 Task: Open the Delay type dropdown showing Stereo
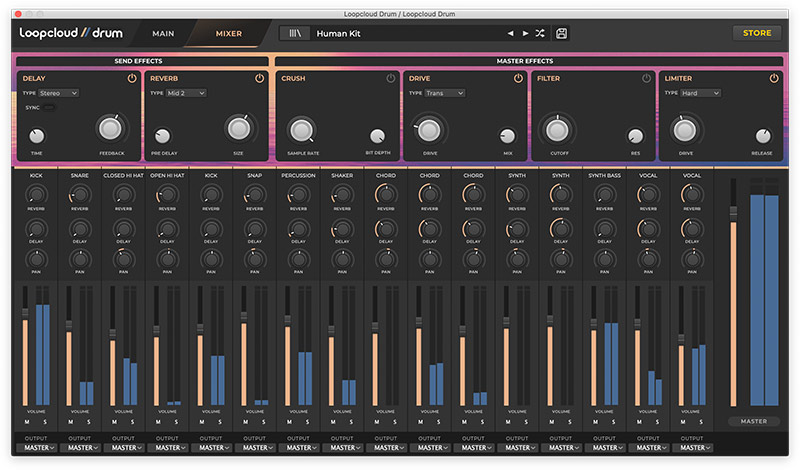tap(59, 93)
